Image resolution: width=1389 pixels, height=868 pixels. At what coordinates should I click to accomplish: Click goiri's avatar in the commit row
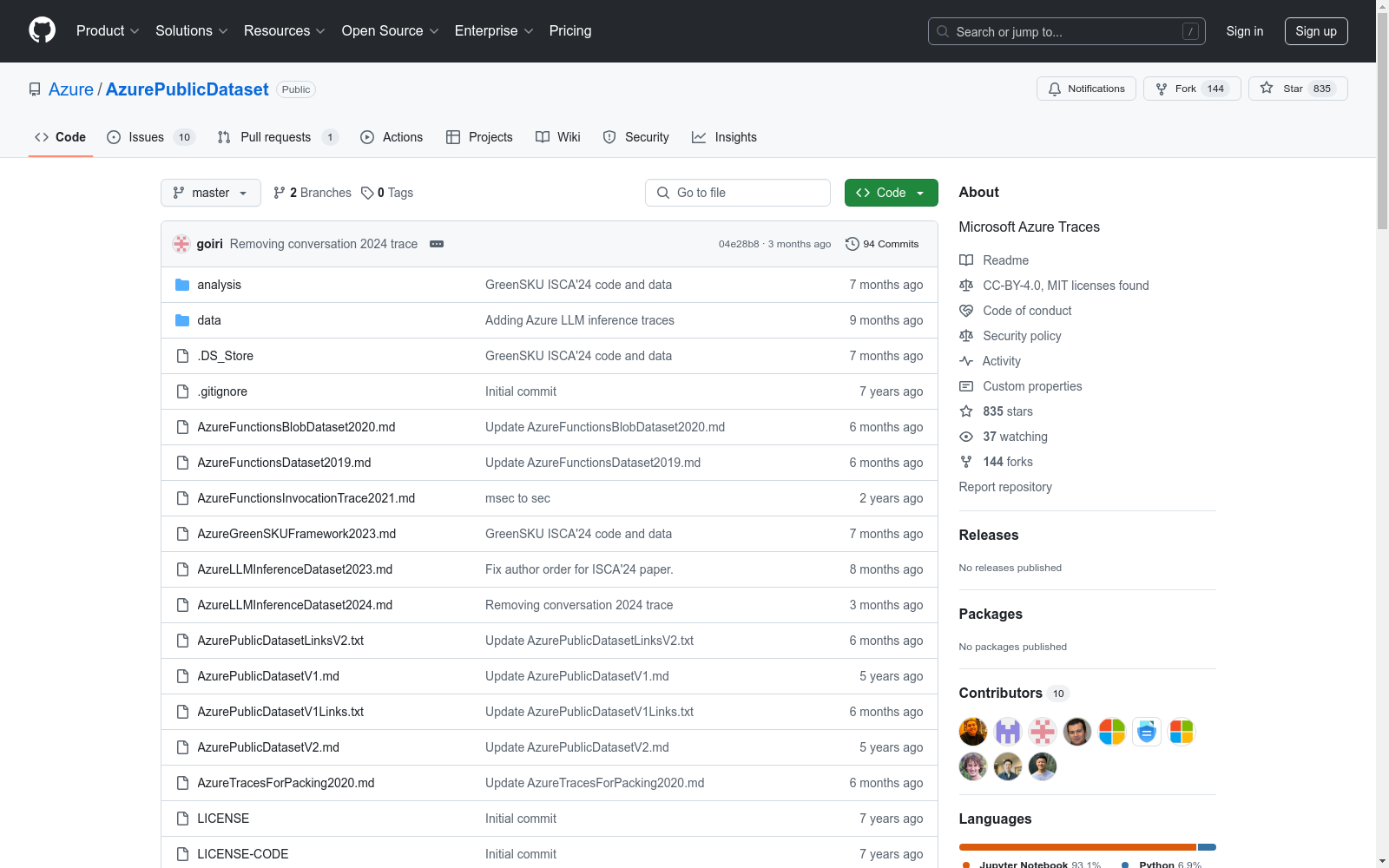tap(181, 244)
